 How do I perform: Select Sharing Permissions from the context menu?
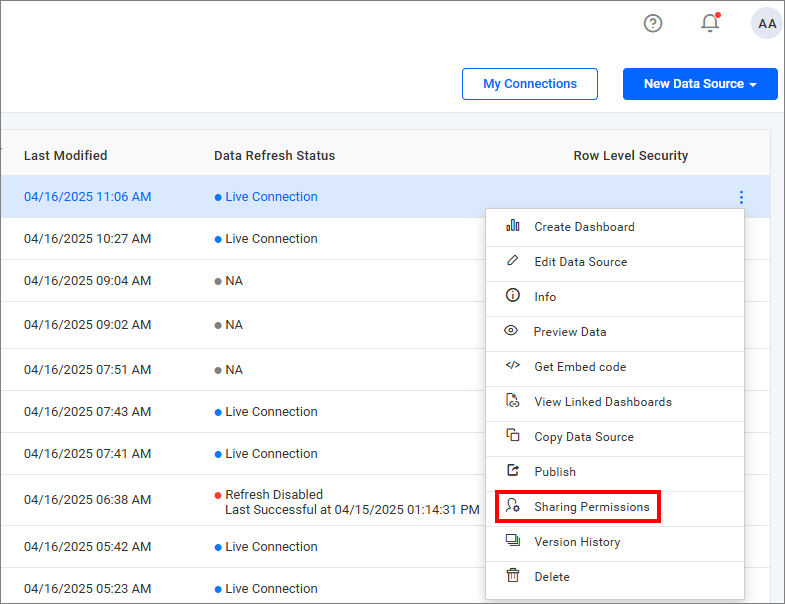click(591, 507)
